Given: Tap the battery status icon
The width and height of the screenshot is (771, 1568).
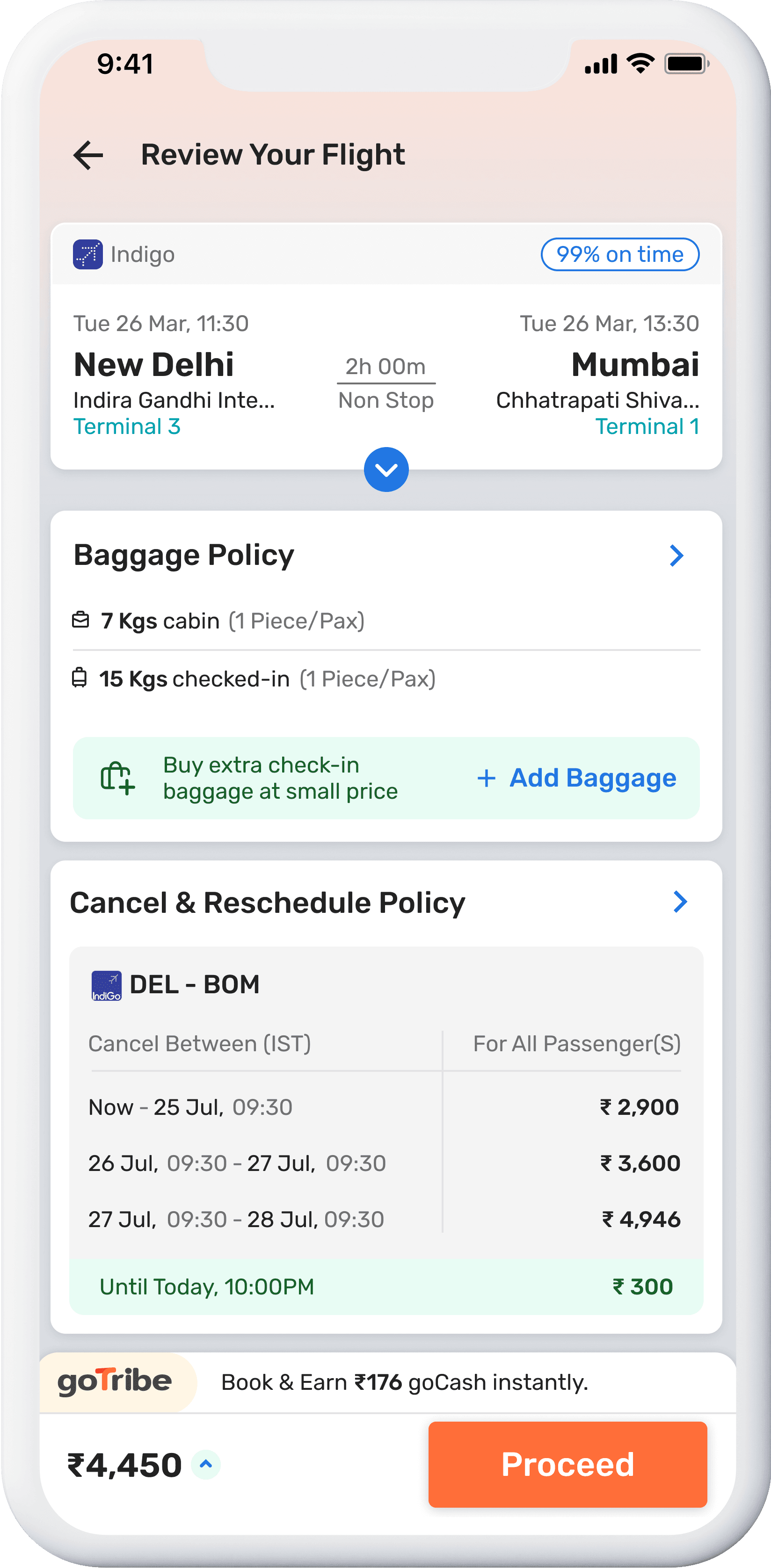Looking at the screenshot, I should click(x=686, y=63).
